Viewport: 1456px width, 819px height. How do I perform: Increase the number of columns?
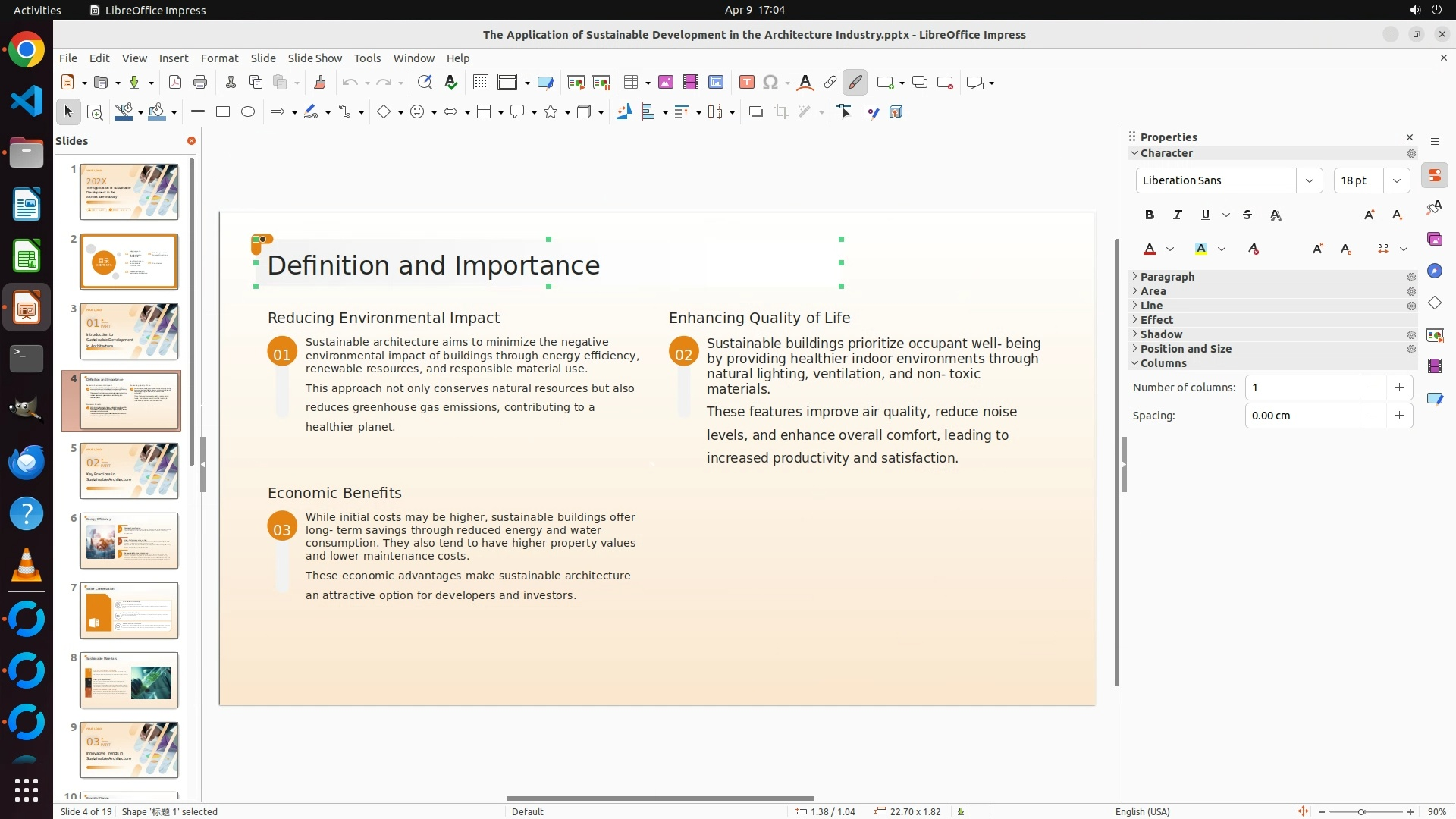click(1399, 388)
